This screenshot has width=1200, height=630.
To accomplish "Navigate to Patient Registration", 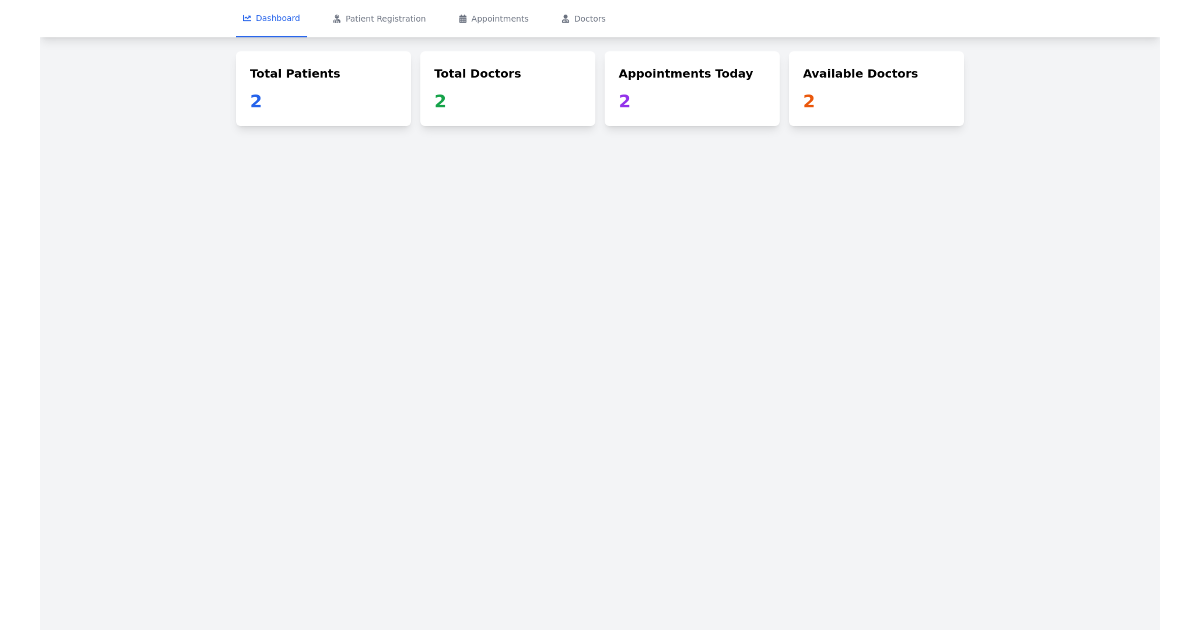I will coord(379,18).
